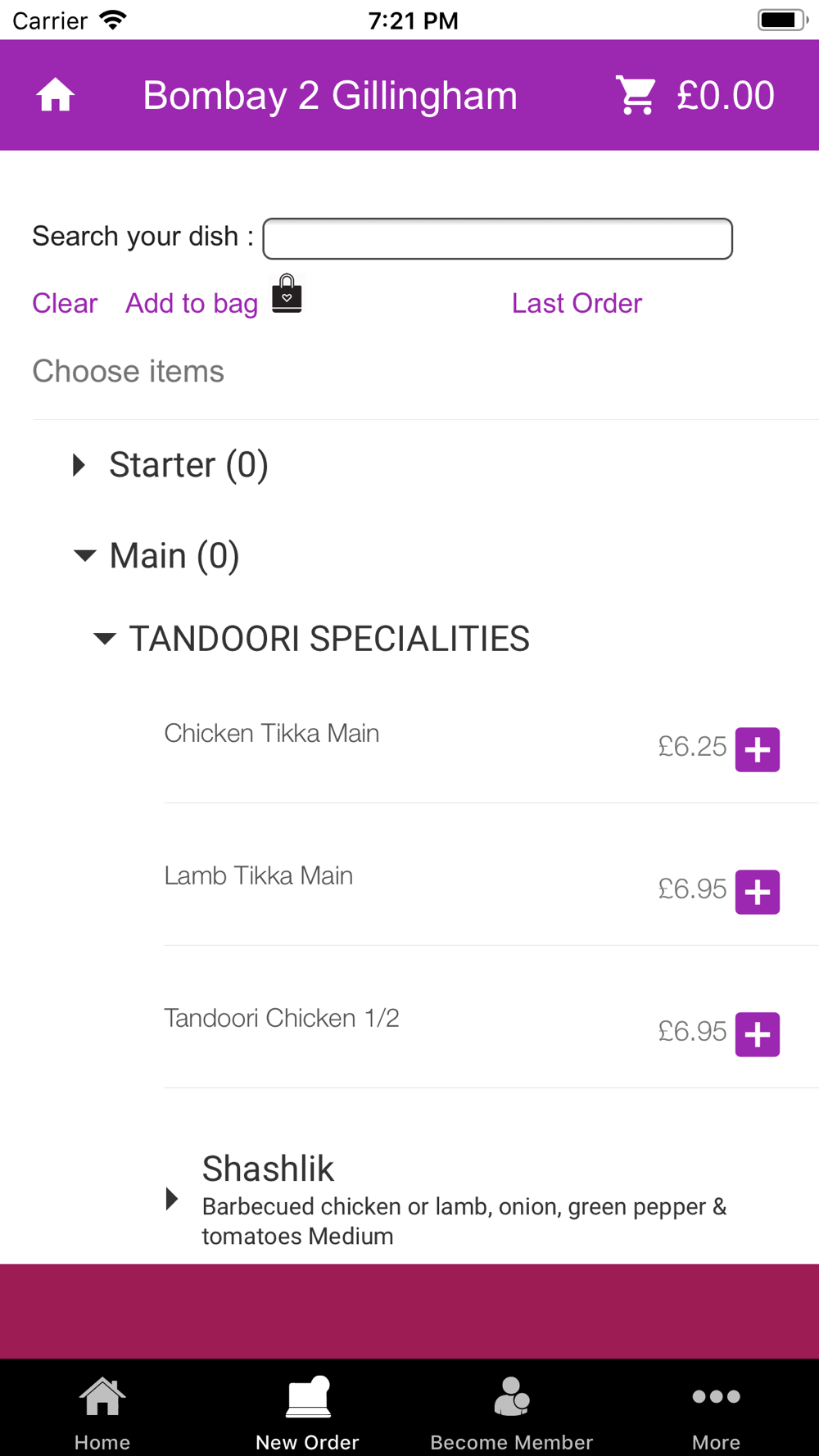819x1456 pixels.
Task: Tap the £0.00 cart total
Action: [725, 95]
